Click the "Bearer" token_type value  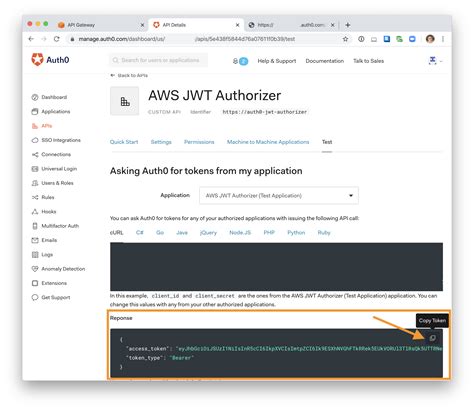coord(181,358)
